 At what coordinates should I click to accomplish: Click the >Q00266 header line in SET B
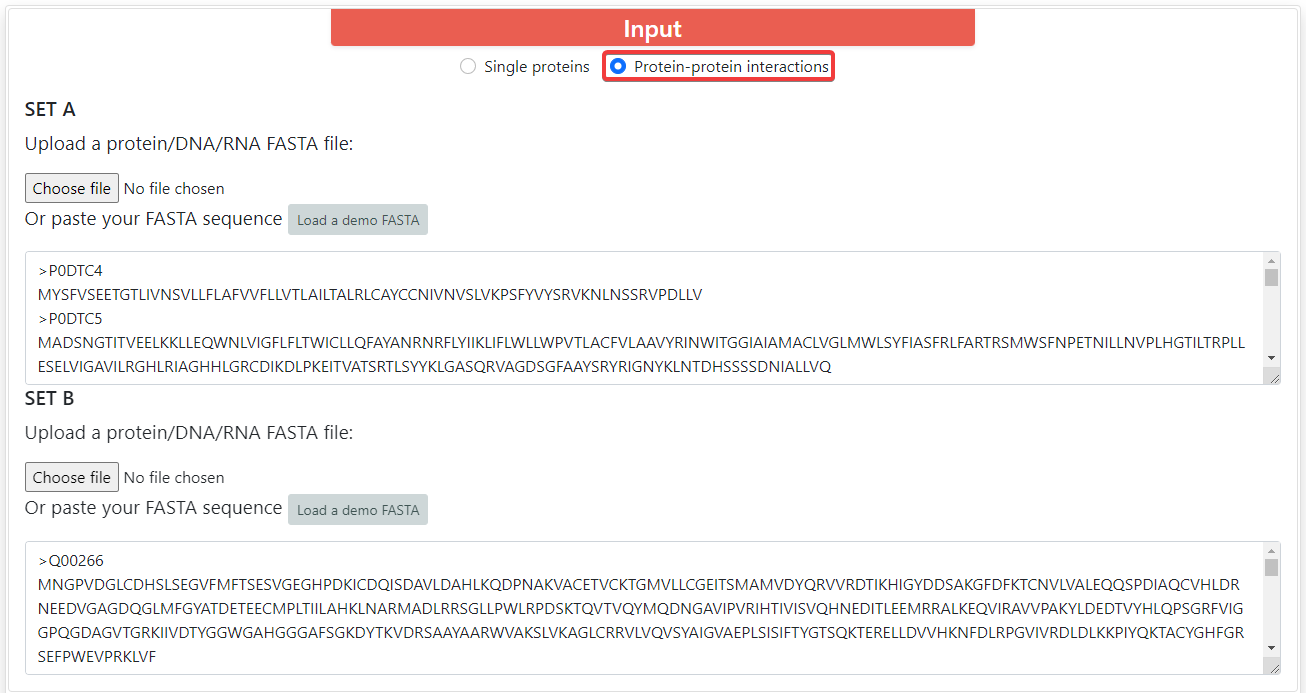point(72,561)
